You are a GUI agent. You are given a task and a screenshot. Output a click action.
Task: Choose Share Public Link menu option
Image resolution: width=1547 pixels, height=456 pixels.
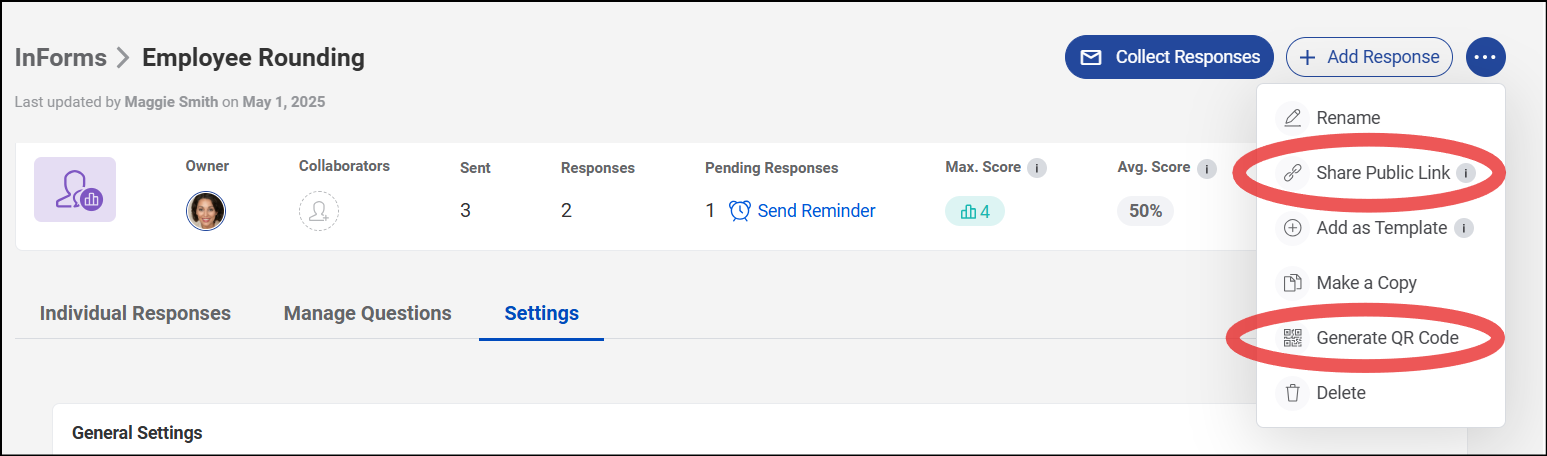(1380, 173)
